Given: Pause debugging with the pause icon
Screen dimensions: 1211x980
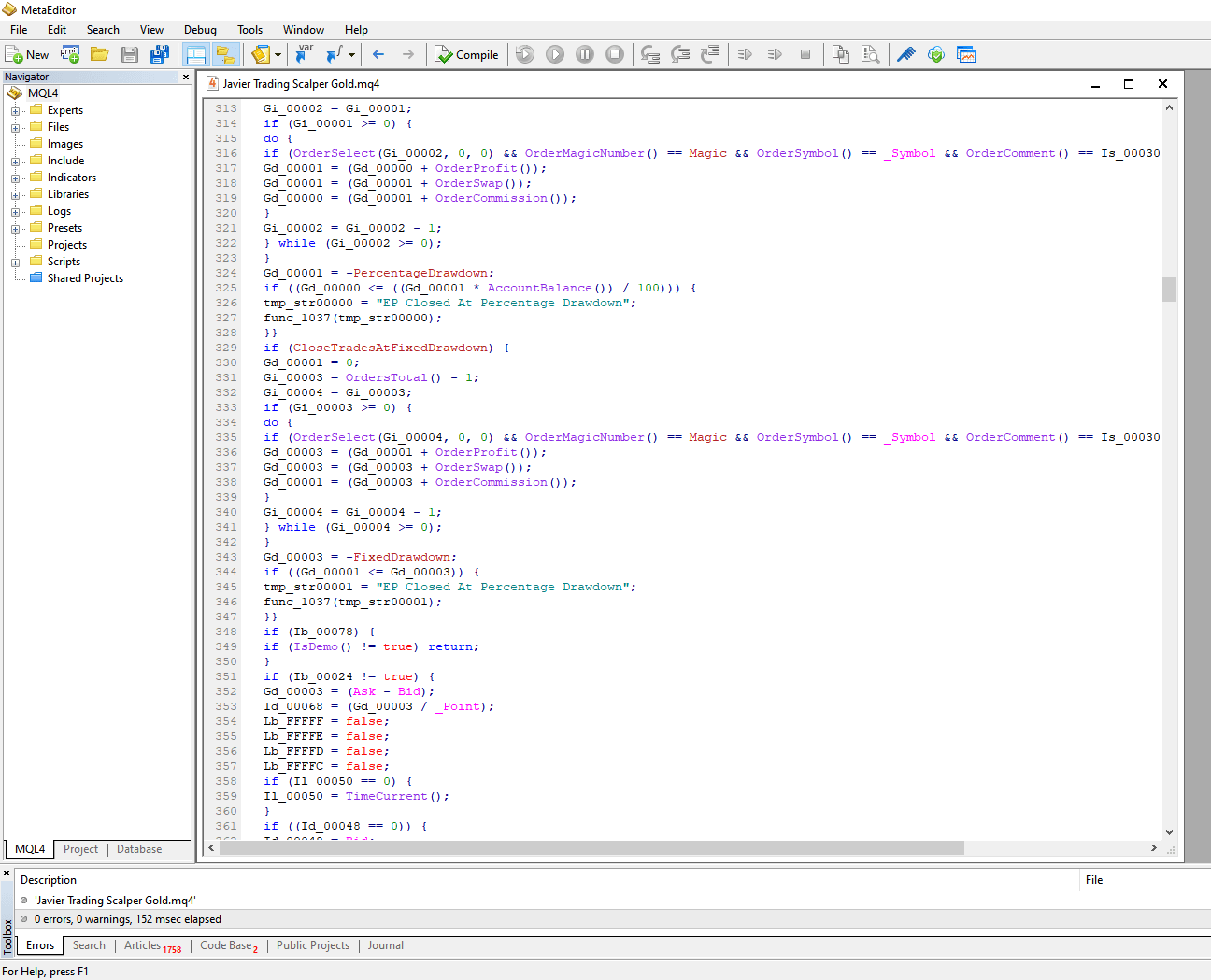Looking at the screenshot, I should click(x=585, y=54).
